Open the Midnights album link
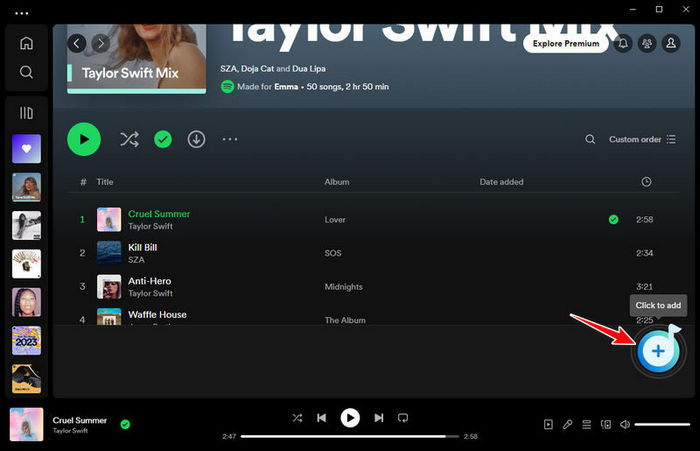The width and height of the screenshot is (700, 451). 344,287
